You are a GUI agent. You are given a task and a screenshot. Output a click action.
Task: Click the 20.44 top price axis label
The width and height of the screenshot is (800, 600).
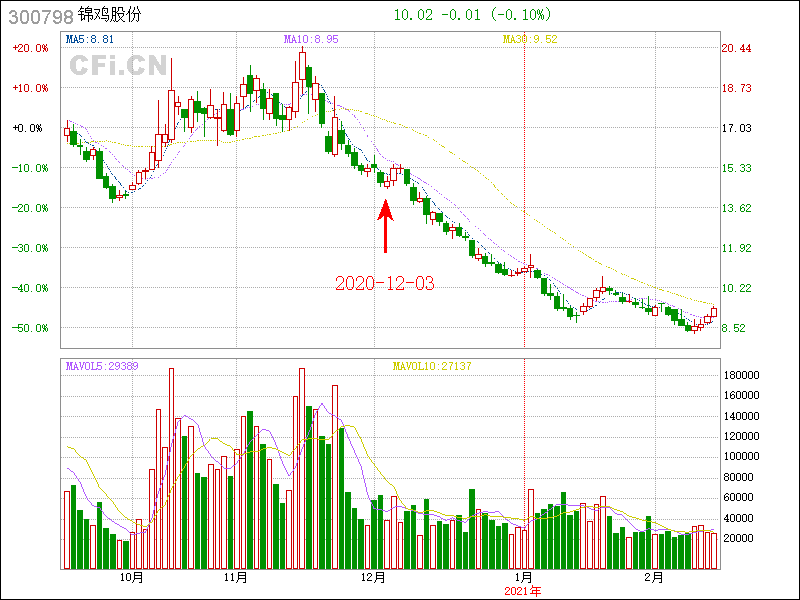click(x=736, y=48)
